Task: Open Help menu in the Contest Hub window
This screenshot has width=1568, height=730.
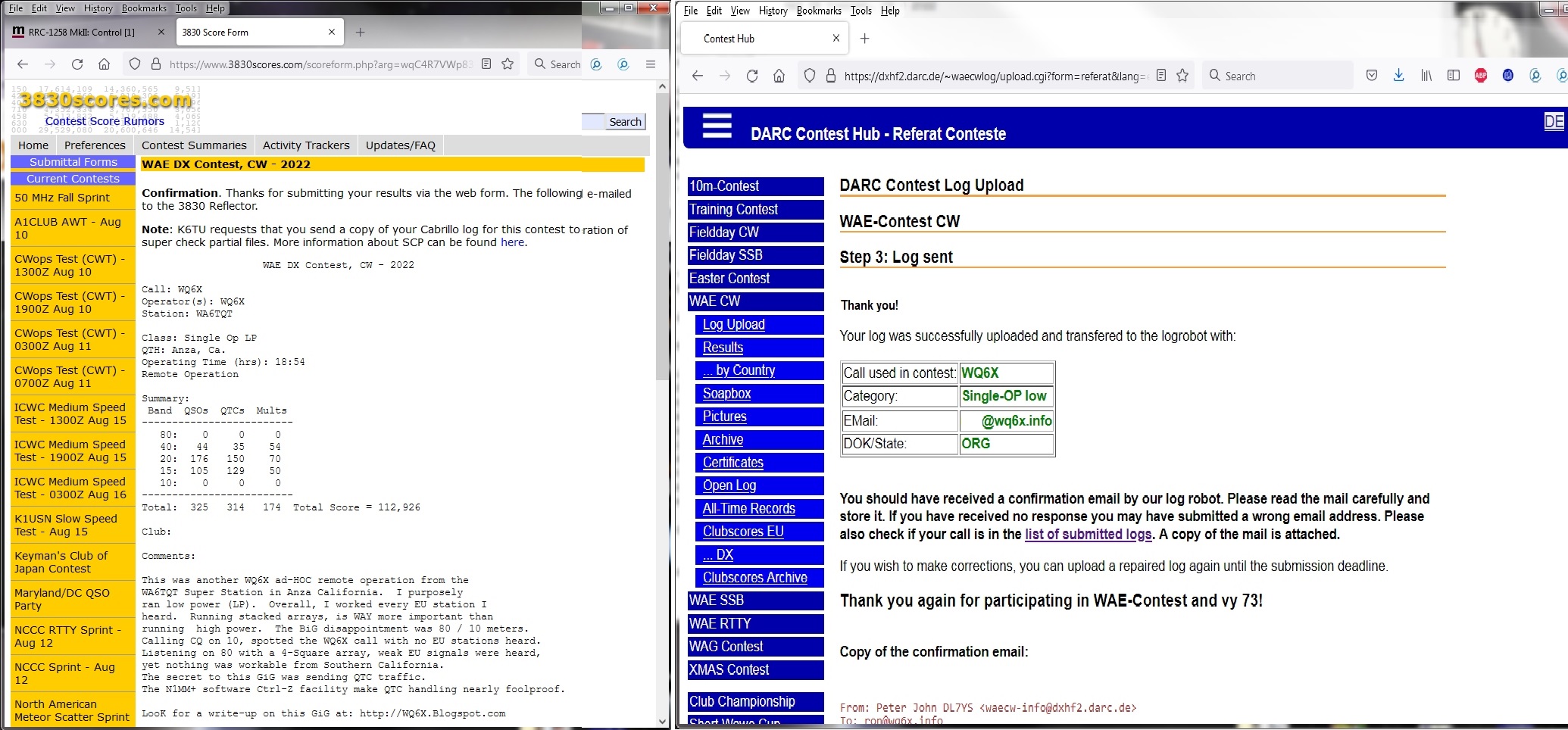Action: (890, 11)
